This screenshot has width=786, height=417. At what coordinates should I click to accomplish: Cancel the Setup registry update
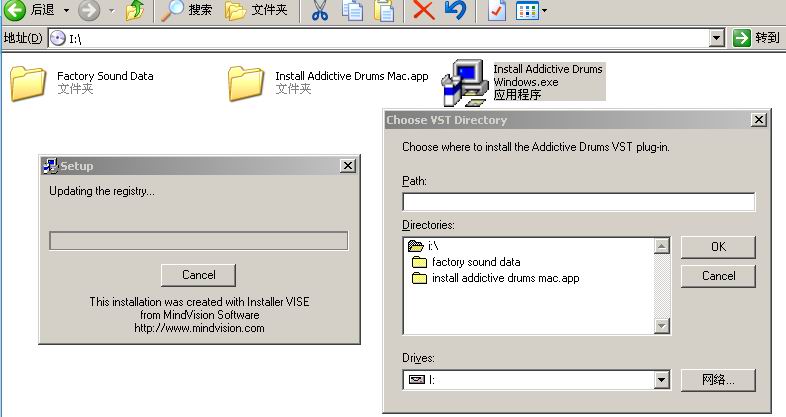[199, 275]
